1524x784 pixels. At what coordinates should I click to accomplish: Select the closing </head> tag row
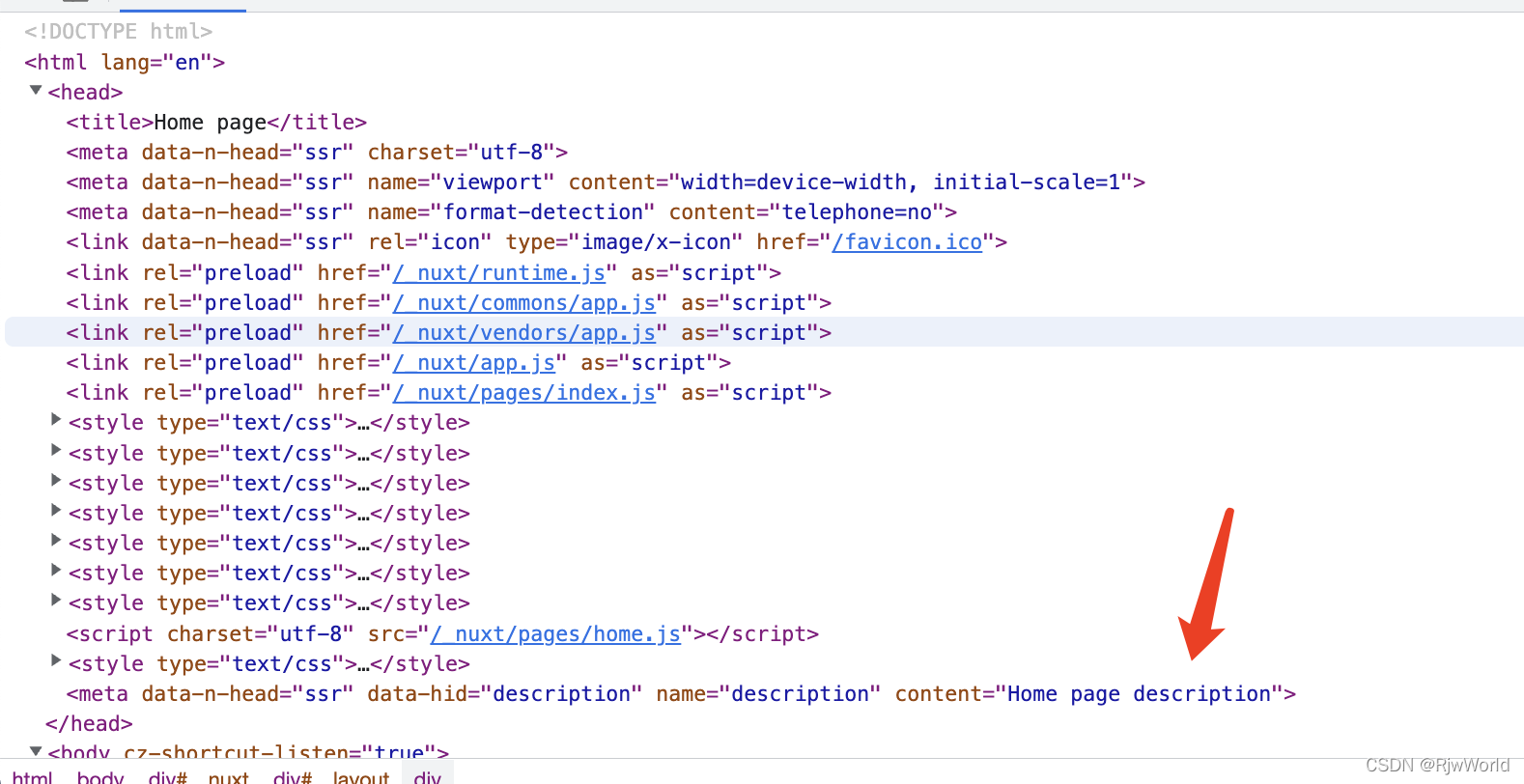89,724
